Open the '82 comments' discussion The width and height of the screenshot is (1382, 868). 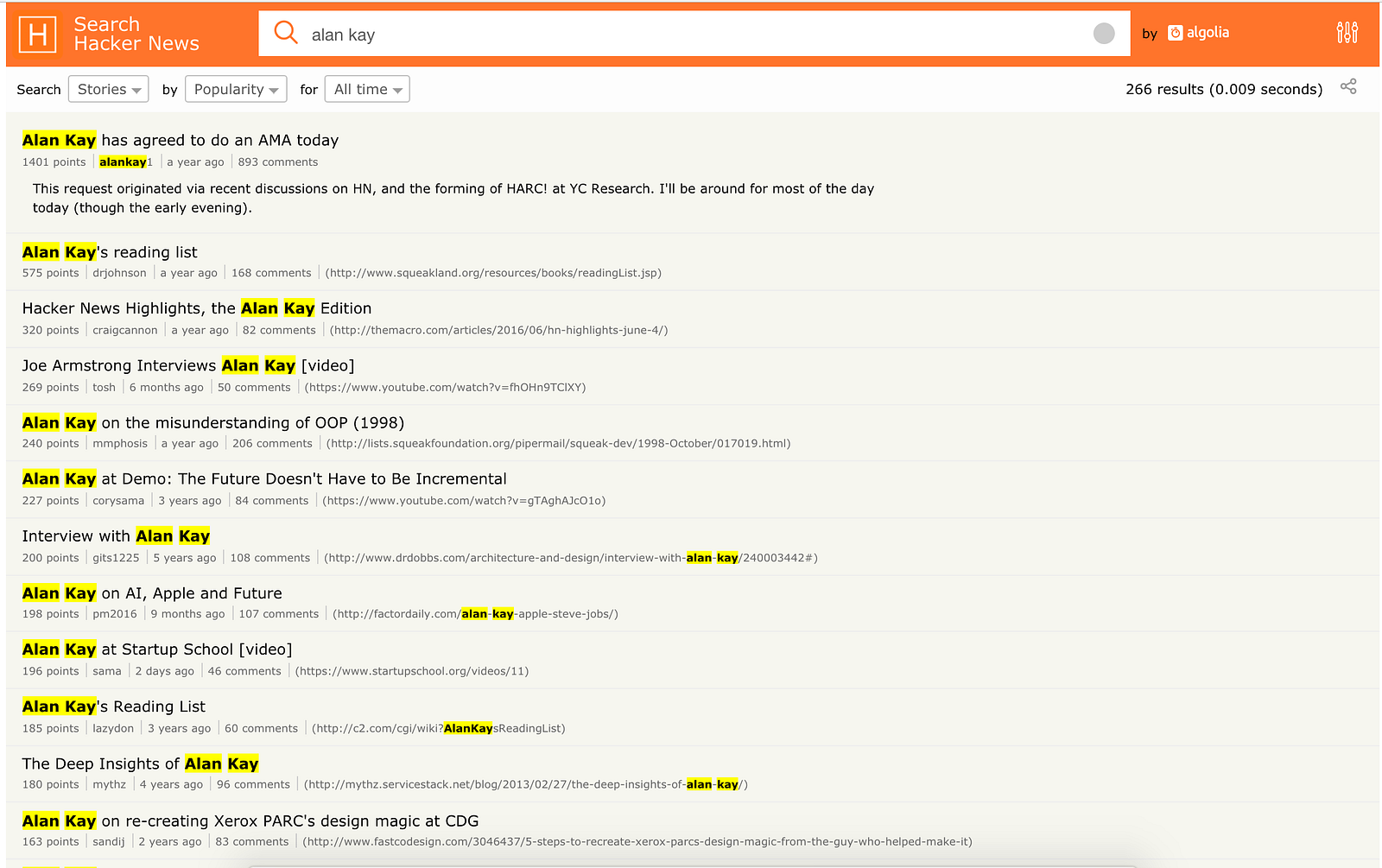tap(279, 330)
